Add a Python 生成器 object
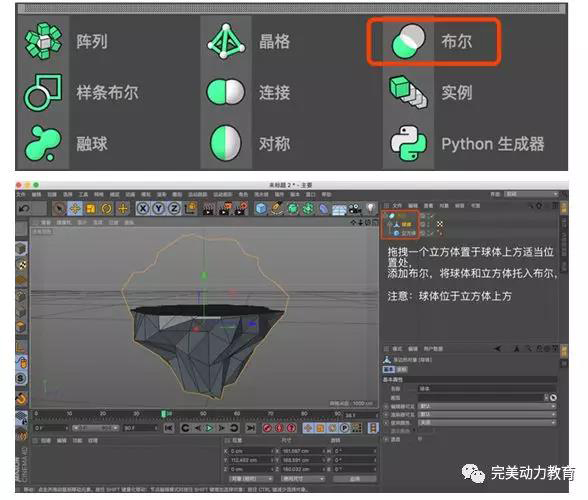 408,143
